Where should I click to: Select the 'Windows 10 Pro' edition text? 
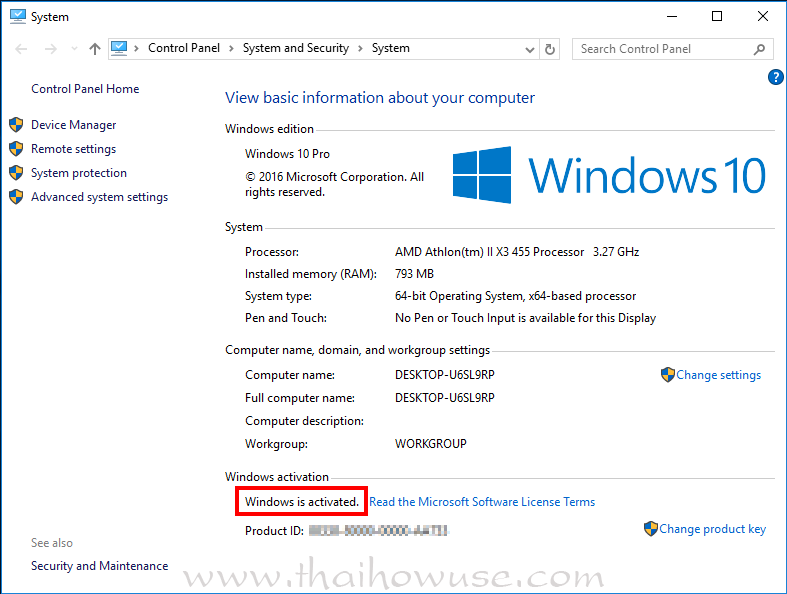pos(287,154)
